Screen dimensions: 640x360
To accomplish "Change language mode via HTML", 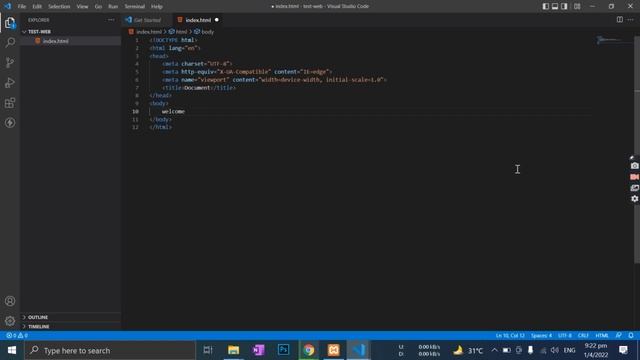I will (x=602, y=336).
